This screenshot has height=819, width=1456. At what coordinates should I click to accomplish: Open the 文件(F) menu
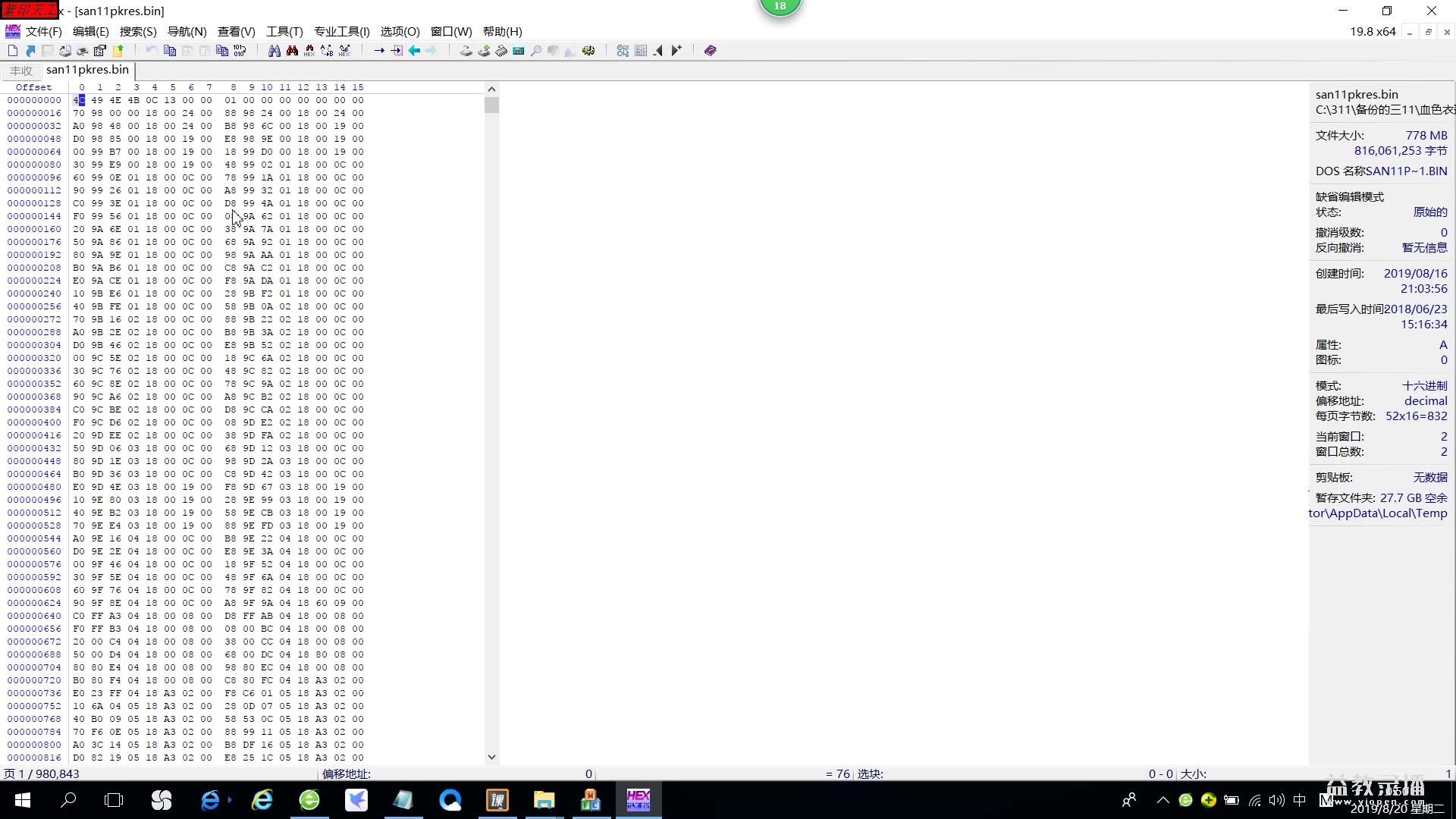click(x=43, y=31)
